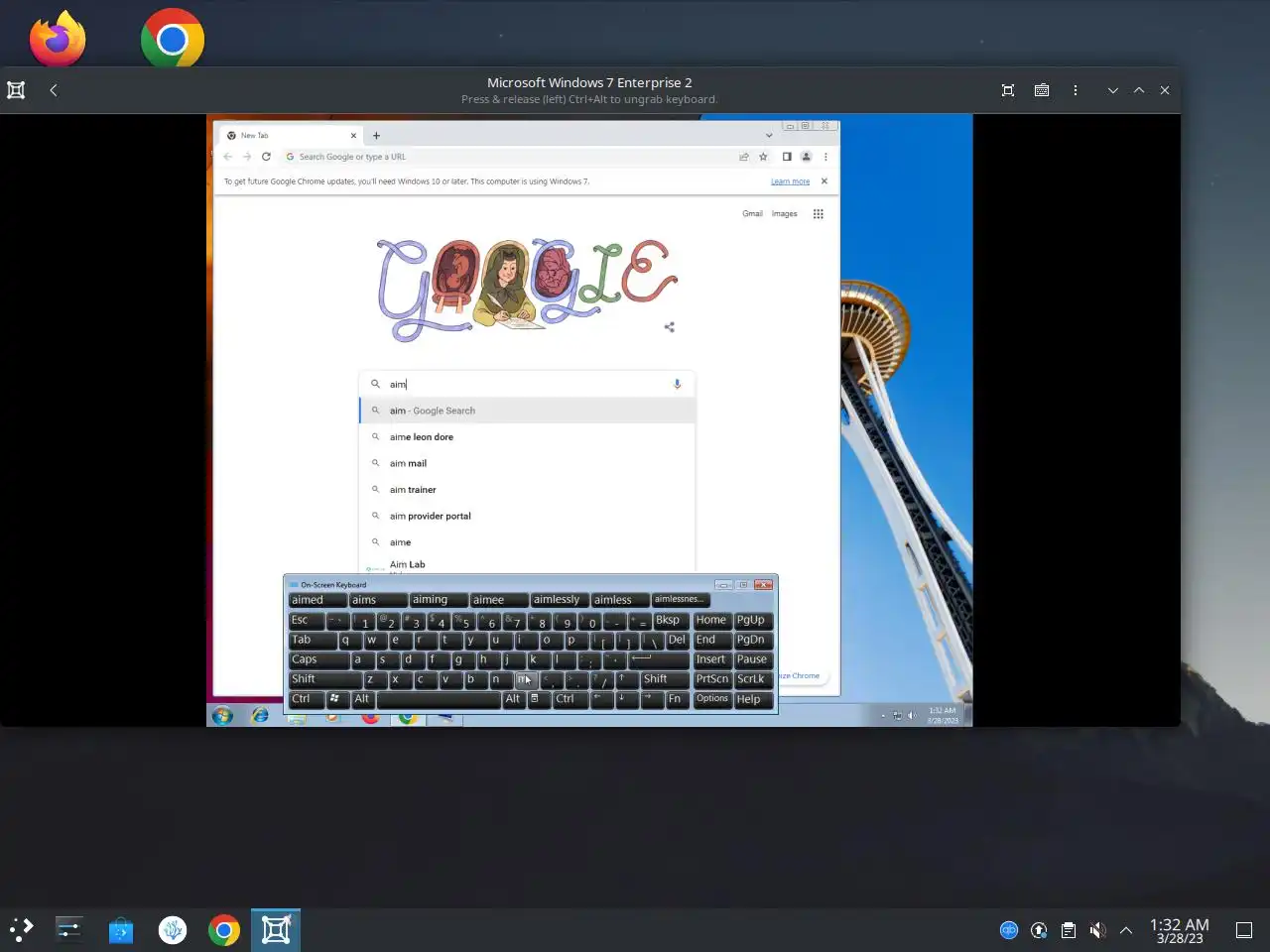Toggle right Ctrl on on-screen keyboard
This screenshot has height=952, width=1270.
[571, 699]
